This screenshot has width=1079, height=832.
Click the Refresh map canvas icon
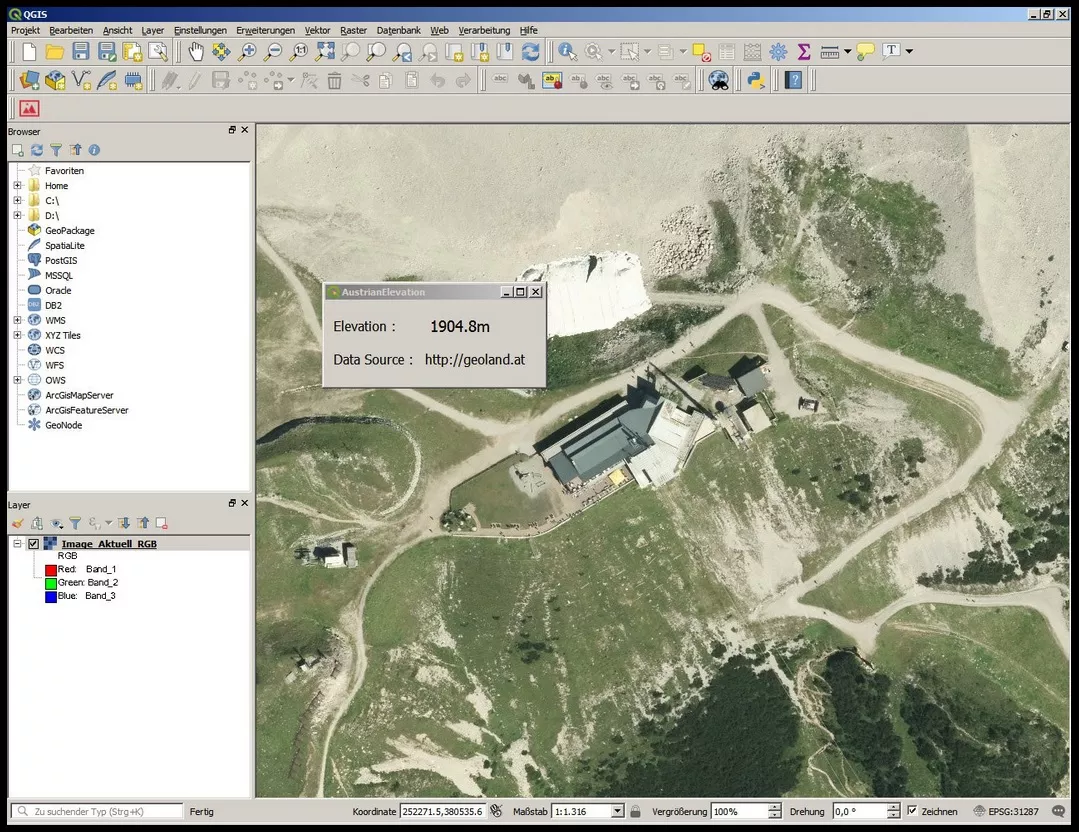tap(531, 52)
